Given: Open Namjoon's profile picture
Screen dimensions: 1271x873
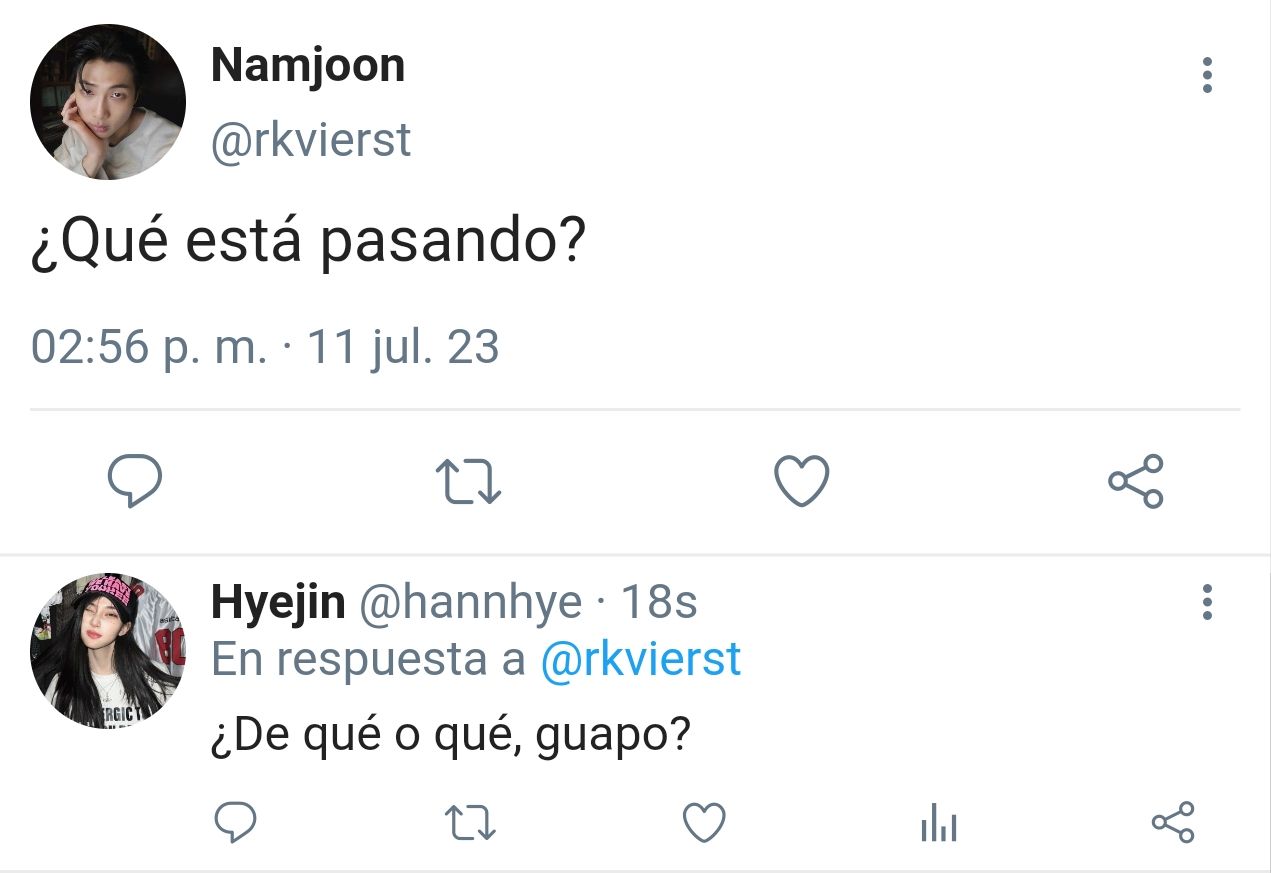Looking at the screenshot, I should pos(108,102).
